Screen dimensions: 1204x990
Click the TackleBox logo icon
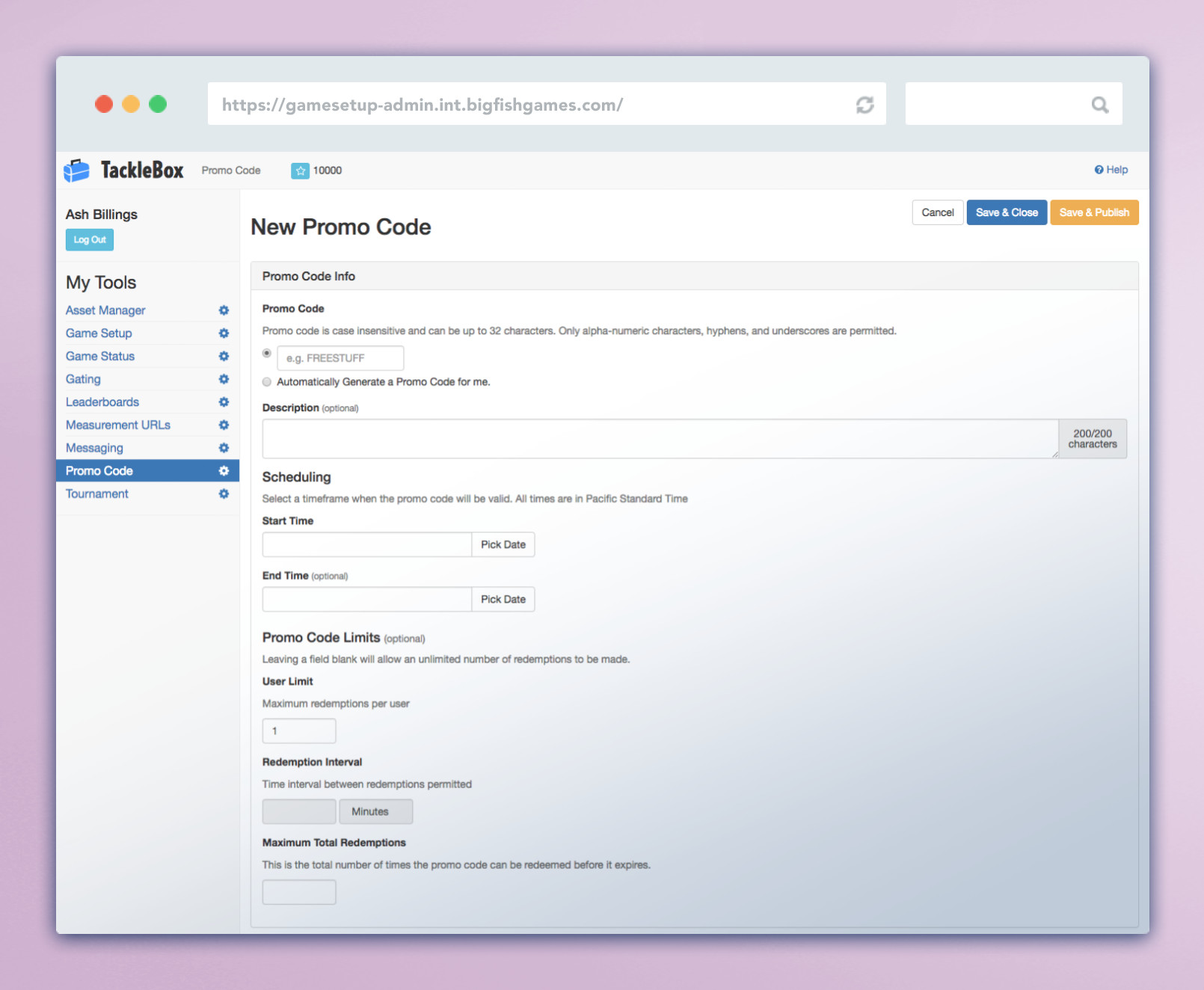click(x=76, y=170)
